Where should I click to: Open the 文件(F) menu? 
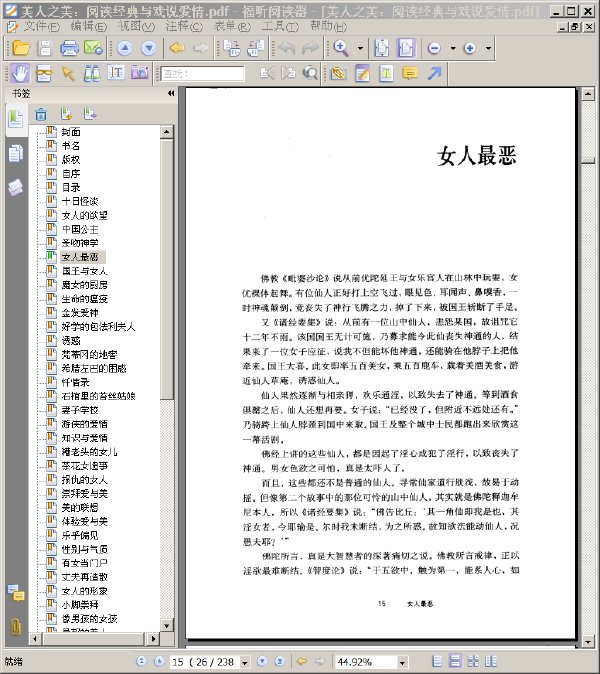(x=41, y=27)
